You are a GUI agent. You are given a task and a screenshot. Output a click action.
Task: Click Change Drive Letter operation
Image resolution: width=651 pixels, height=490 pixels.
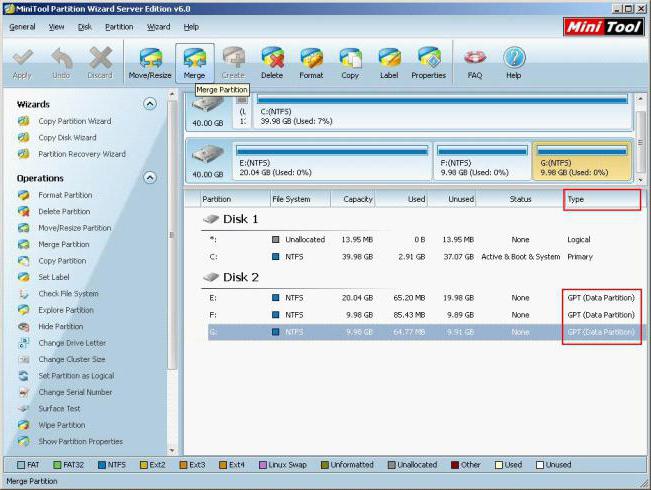(72, 343)
